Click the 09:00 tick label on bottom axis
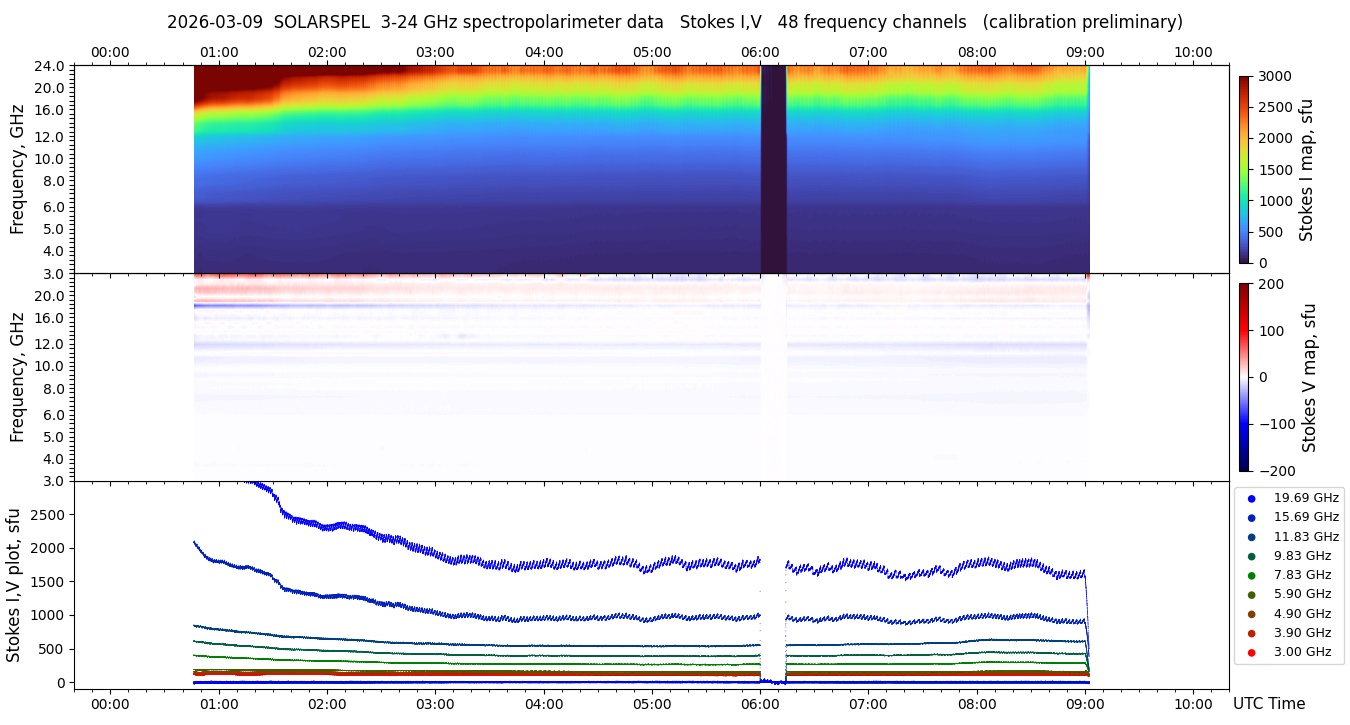Screen dimensions: 1350x725 1085,704
